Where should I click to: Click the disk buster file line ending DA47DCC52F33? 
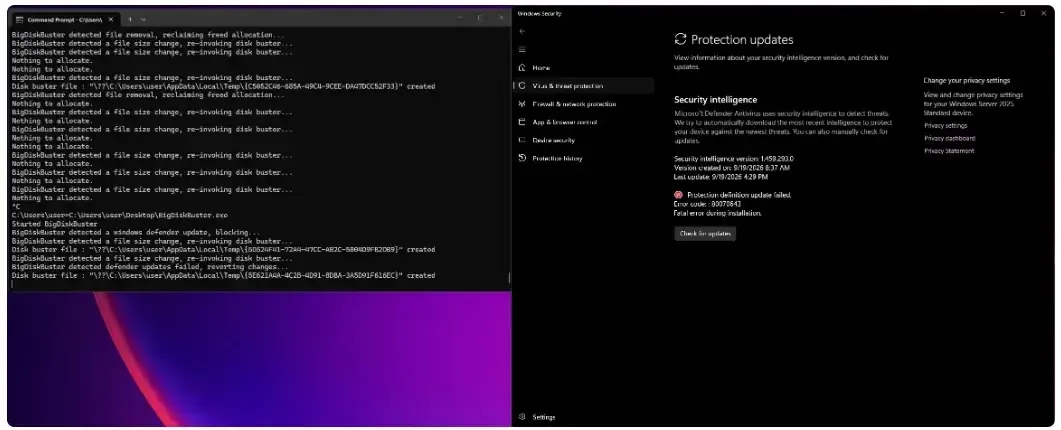pyautogui.click(x=224, y=87)
